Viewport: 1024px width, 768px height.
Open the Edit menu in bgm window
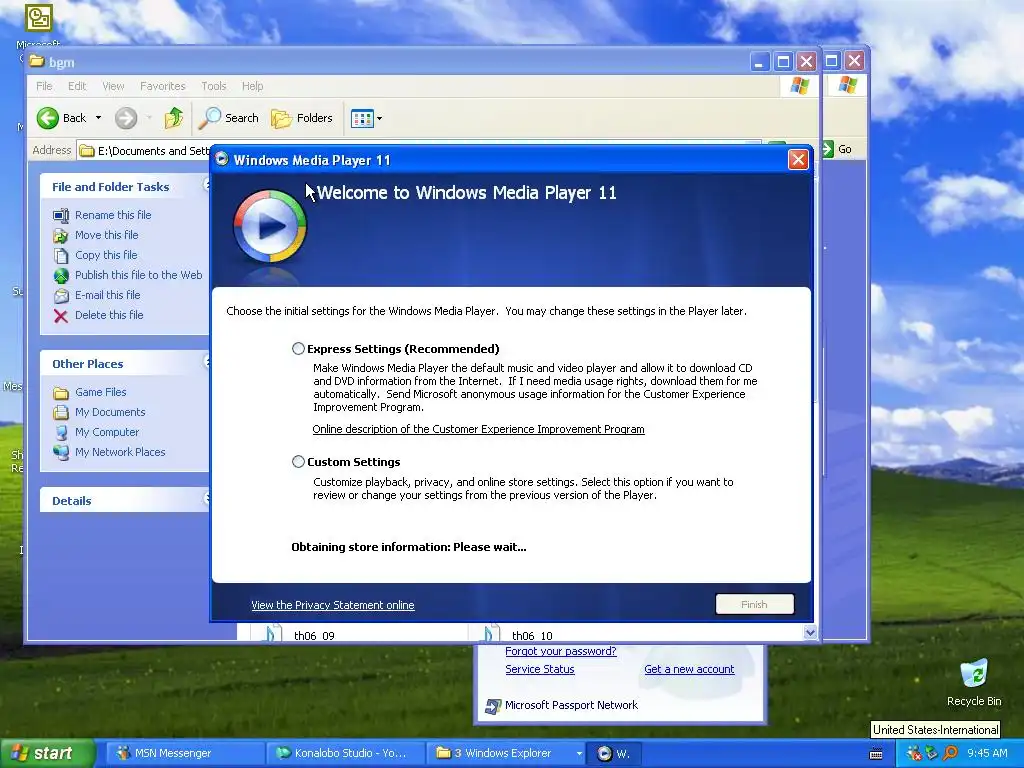[x=76, y=86]
